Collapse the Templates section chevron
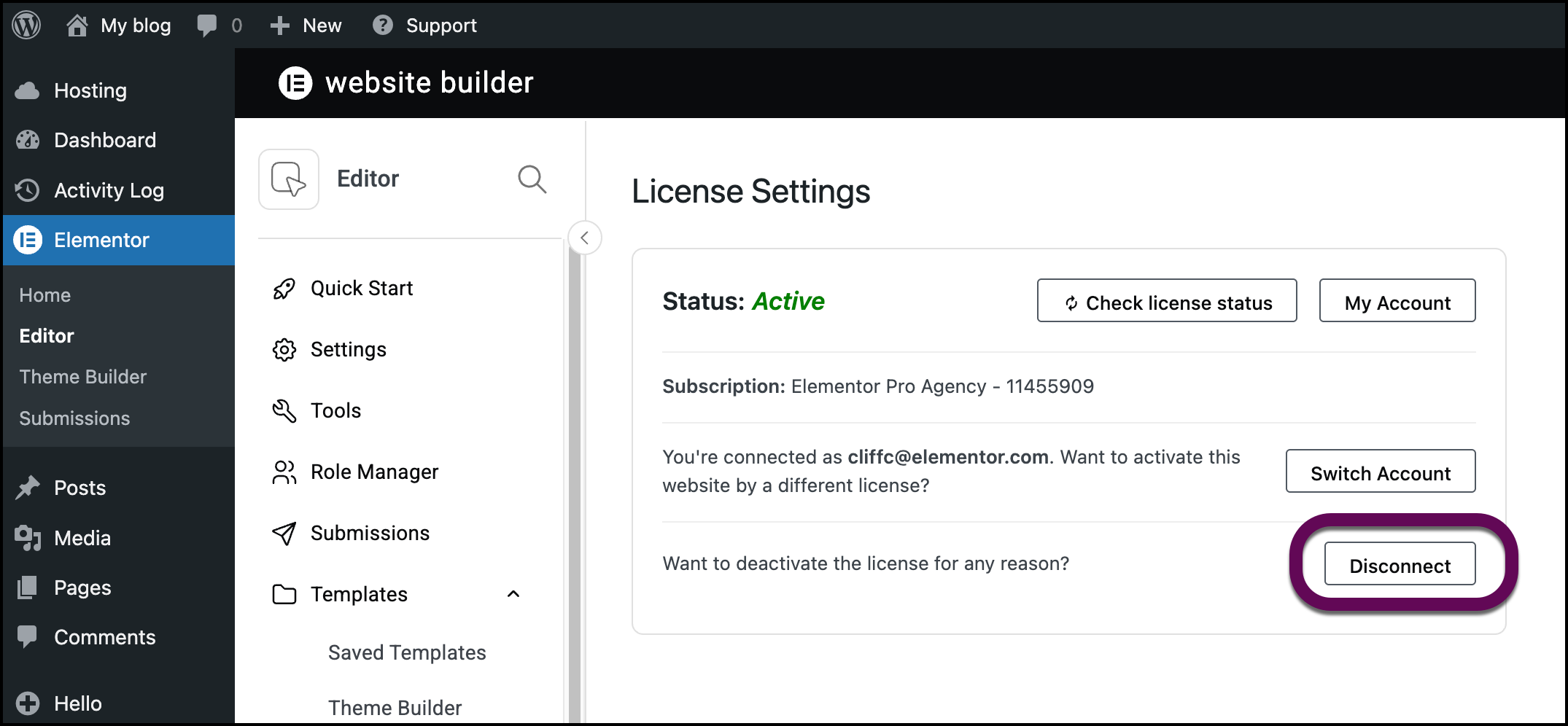Screen dimensions: 1568x726 coord(513,594)
